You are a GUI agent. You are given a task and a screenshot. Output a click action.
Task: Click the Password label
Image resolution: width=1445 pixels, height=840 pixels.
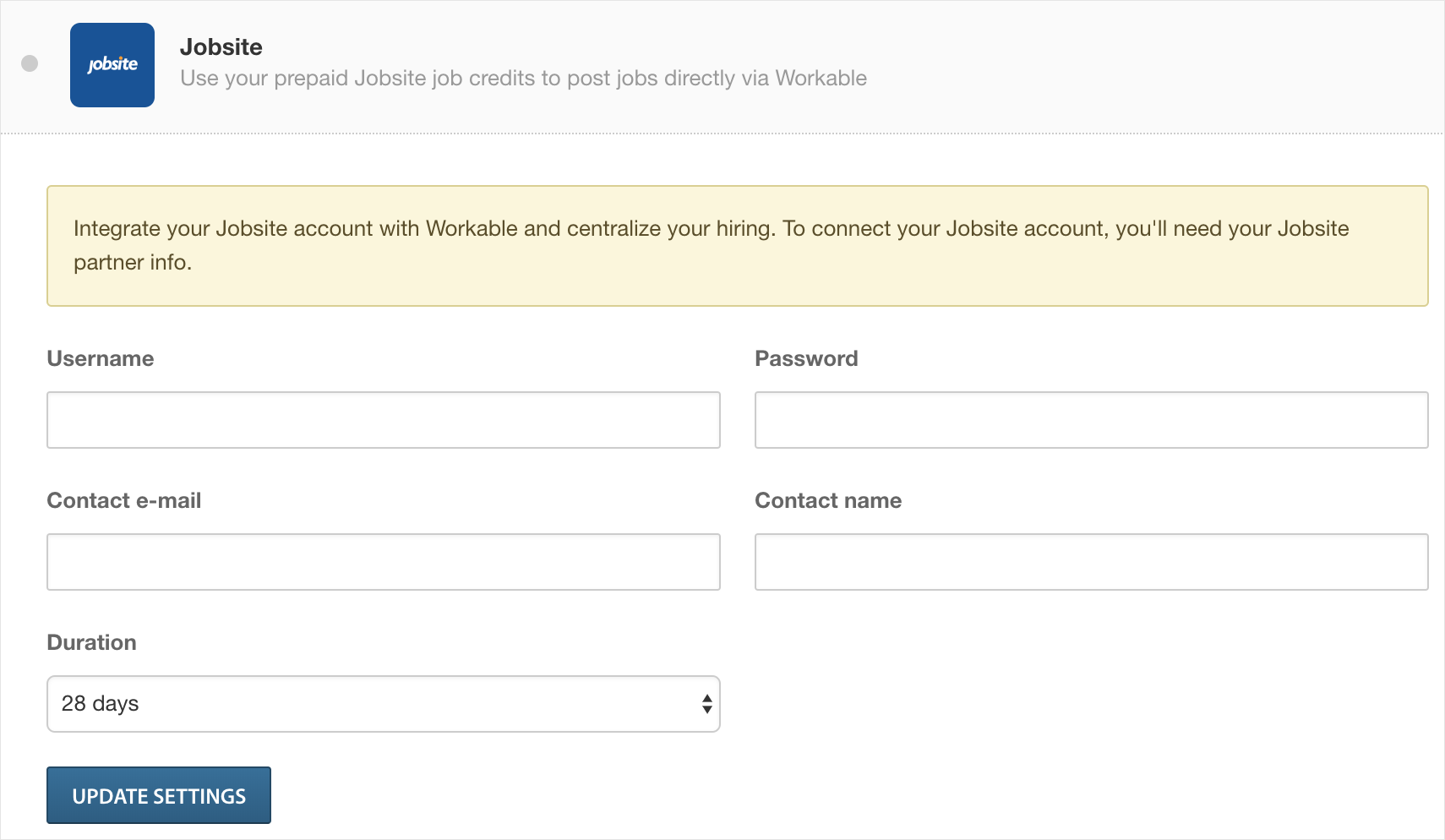806,358
